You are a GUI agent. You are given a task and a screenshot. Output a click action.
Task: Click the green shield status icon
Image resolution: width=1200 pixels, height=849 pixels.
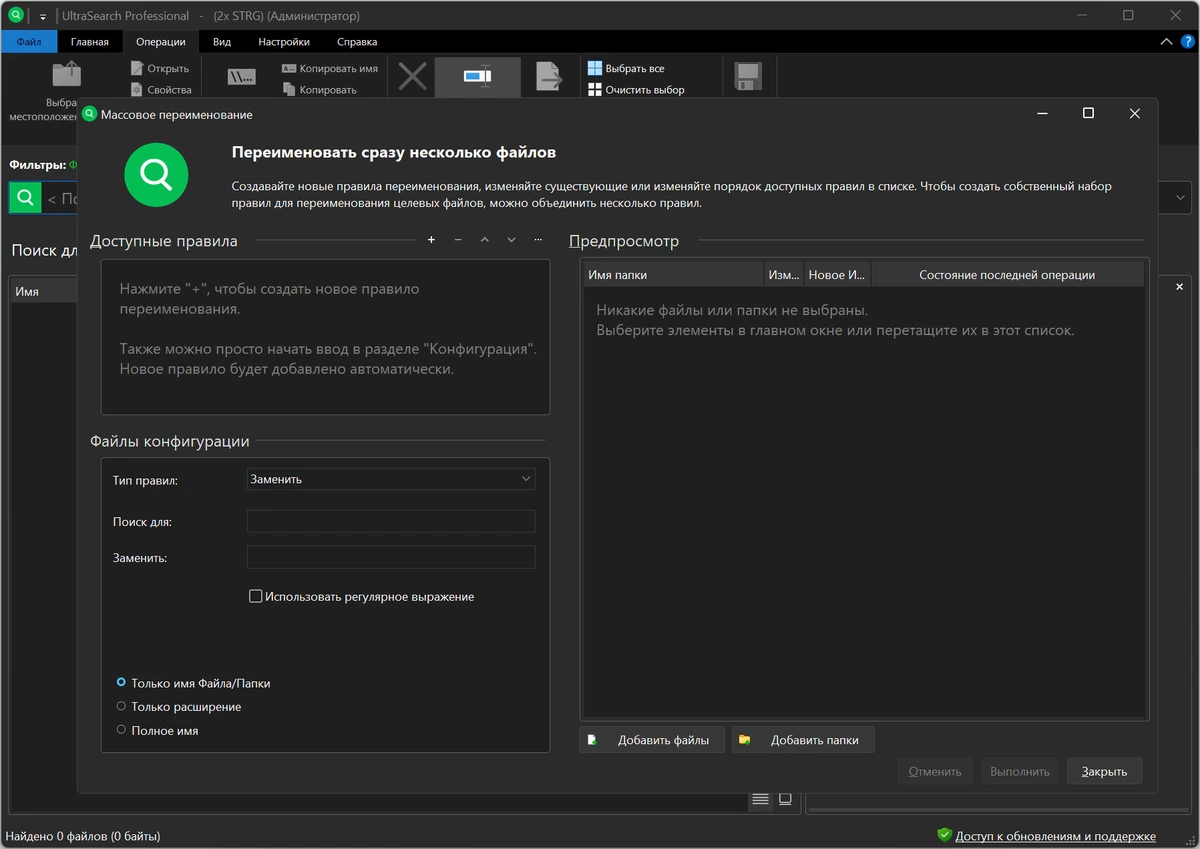944,835
